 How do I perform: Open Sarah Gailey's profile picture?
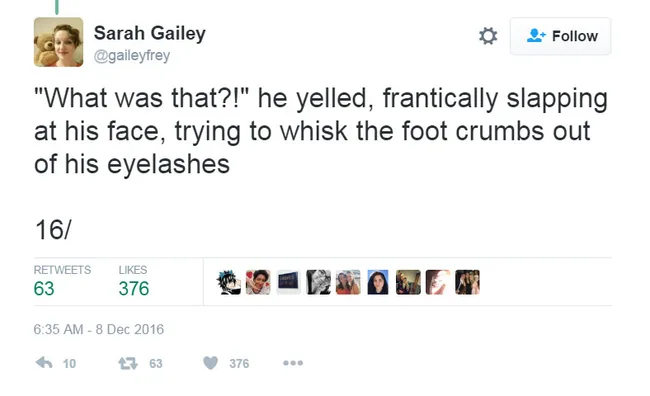pyautogui.click(x=58, y=42)
